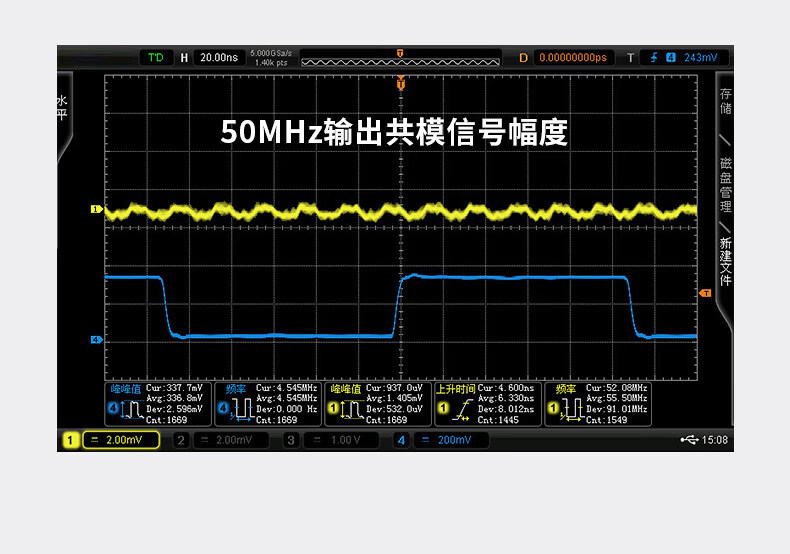Screen dimensions: 790x554
Task: Click the delay time 0.00000000ps field
Action: click(572, 58)
